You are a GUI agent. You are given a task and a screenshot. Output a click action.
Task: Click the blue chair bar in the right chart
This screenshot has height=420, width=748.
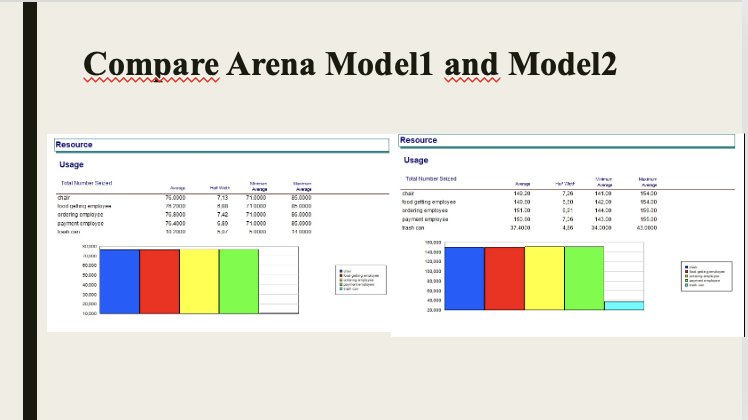465,279
